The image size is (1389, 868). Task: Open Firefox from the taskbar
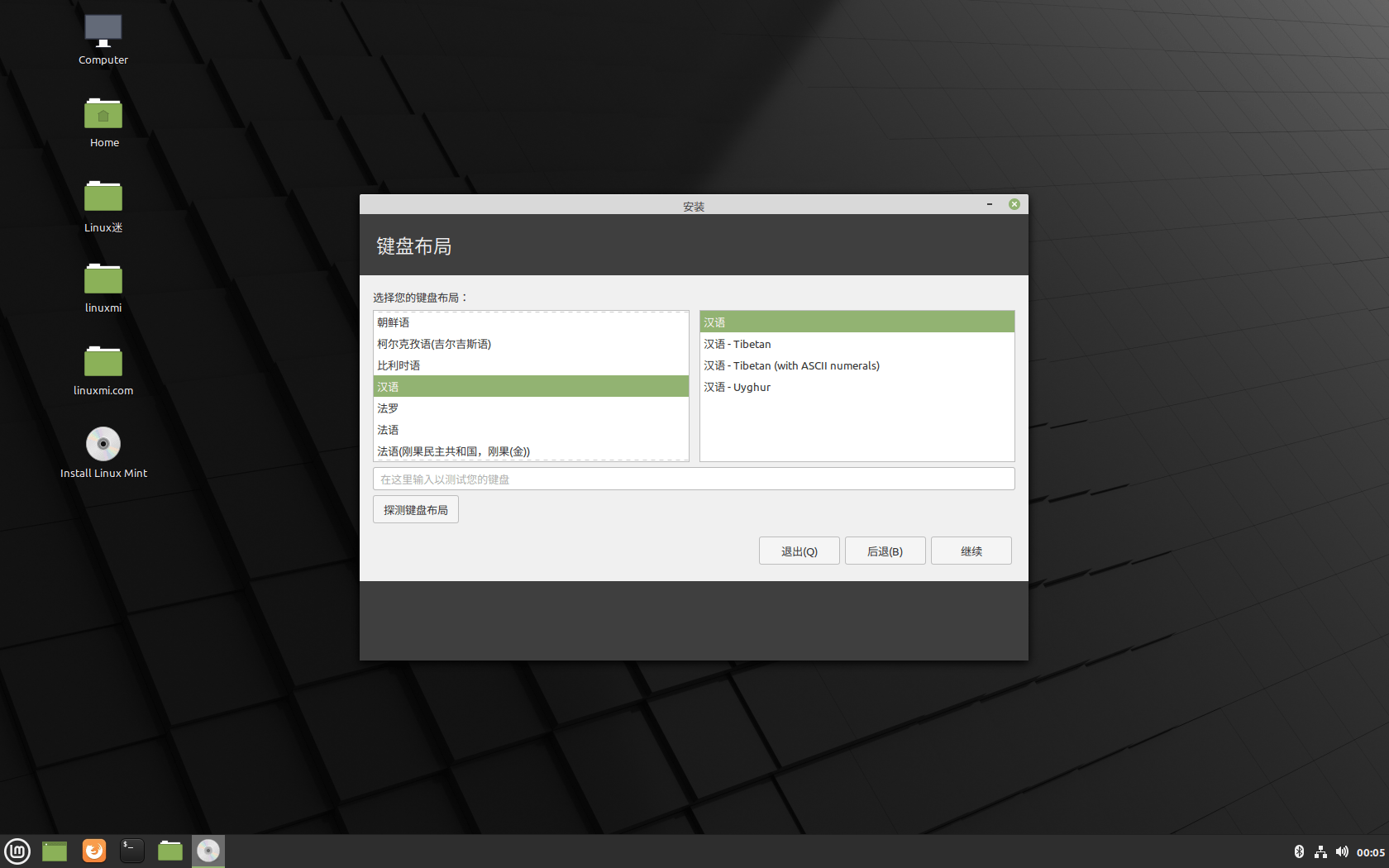93,851
